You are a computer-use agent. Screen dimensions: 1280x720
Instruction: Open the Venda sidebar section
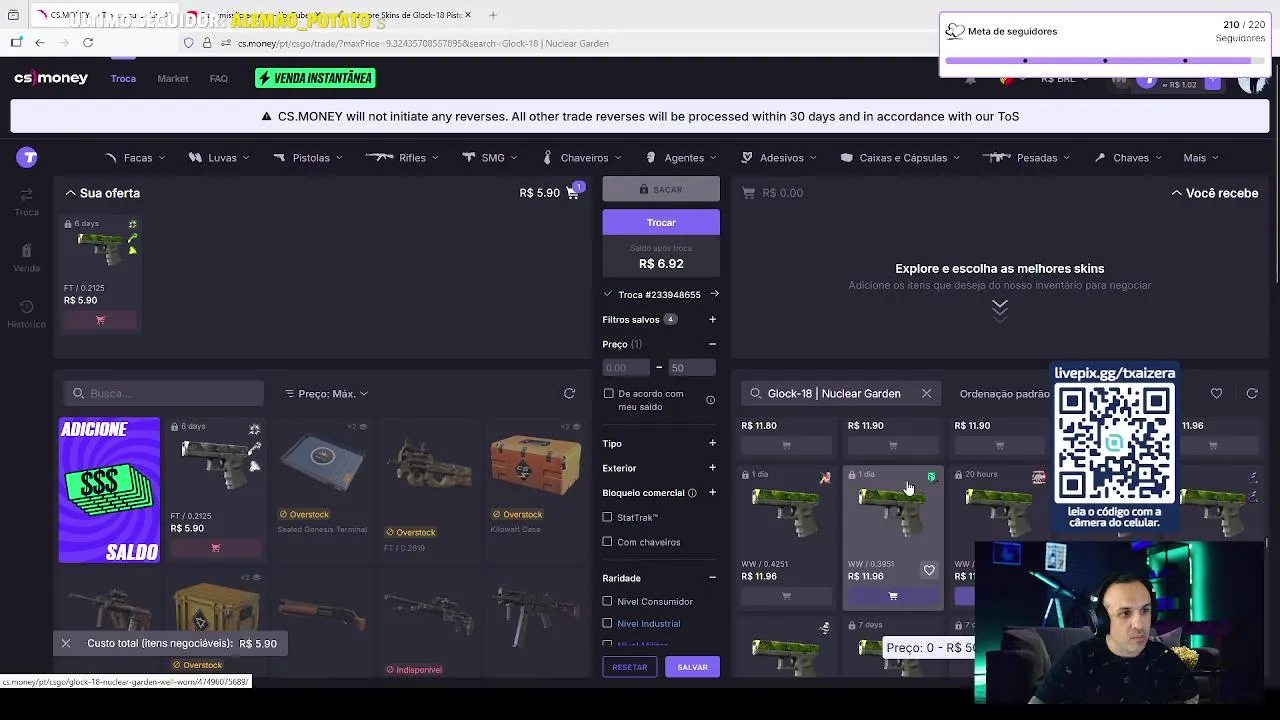tap(27, 257)
